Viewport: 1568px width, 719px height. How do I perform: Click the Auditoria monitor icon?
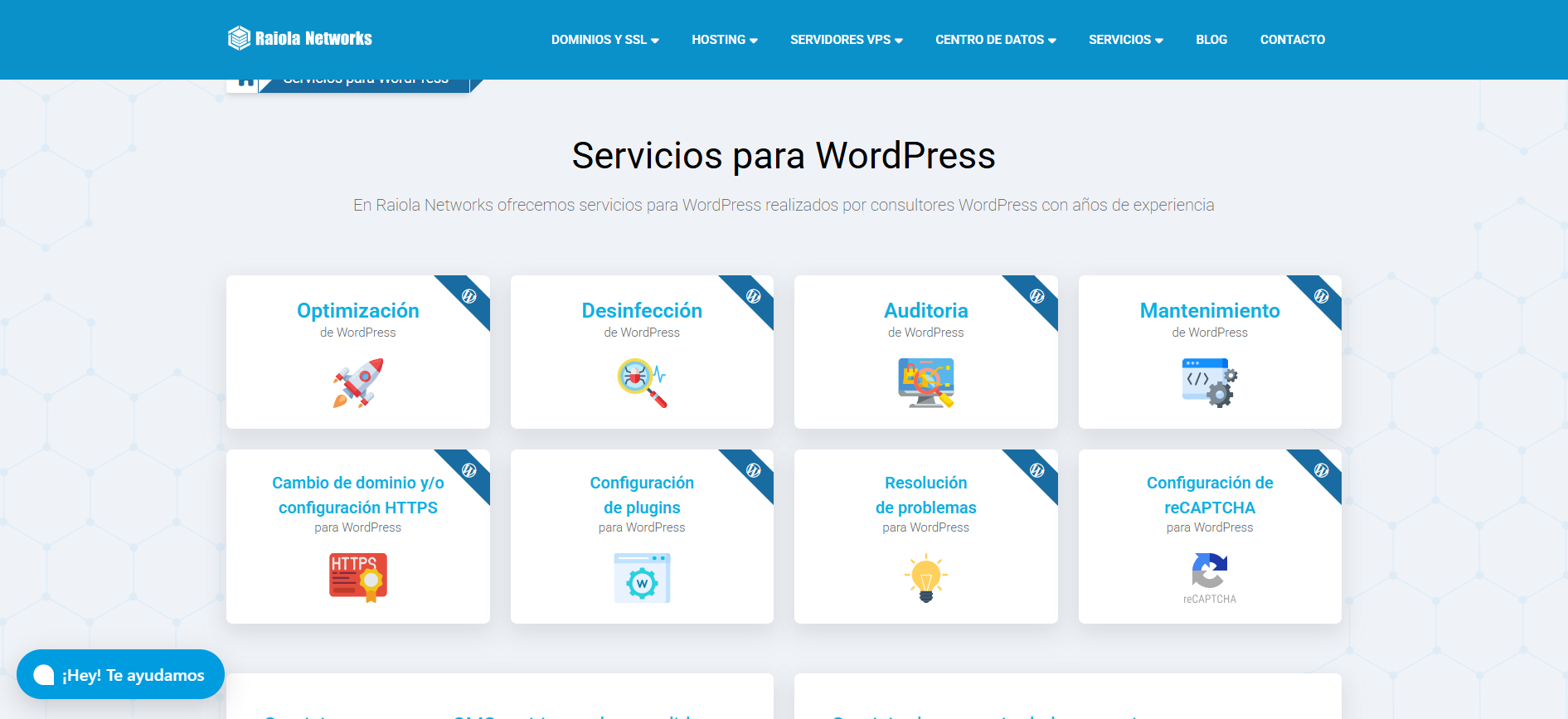(x=925, y=383)
